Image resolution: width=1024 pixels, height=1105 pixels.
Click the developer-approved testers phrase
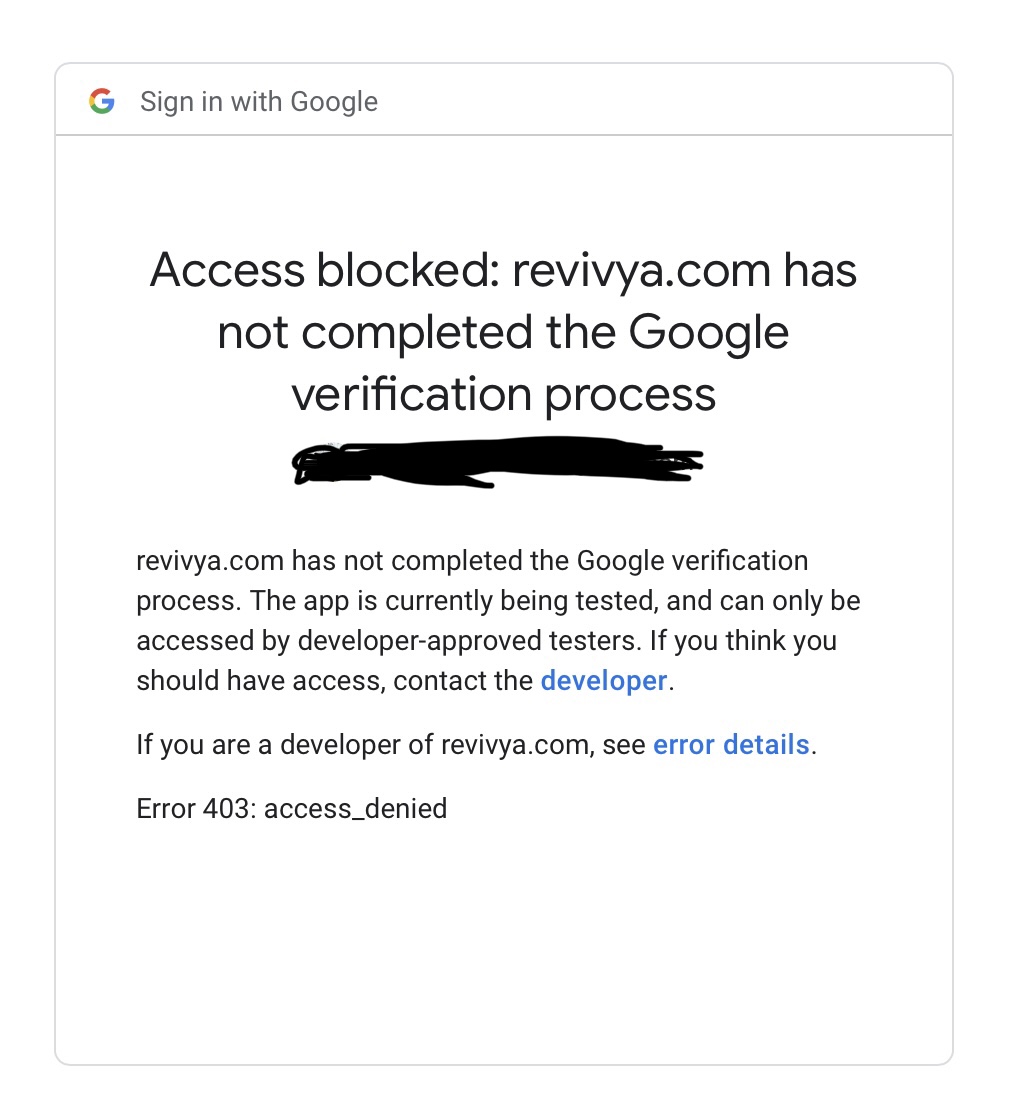coord(470,641)
